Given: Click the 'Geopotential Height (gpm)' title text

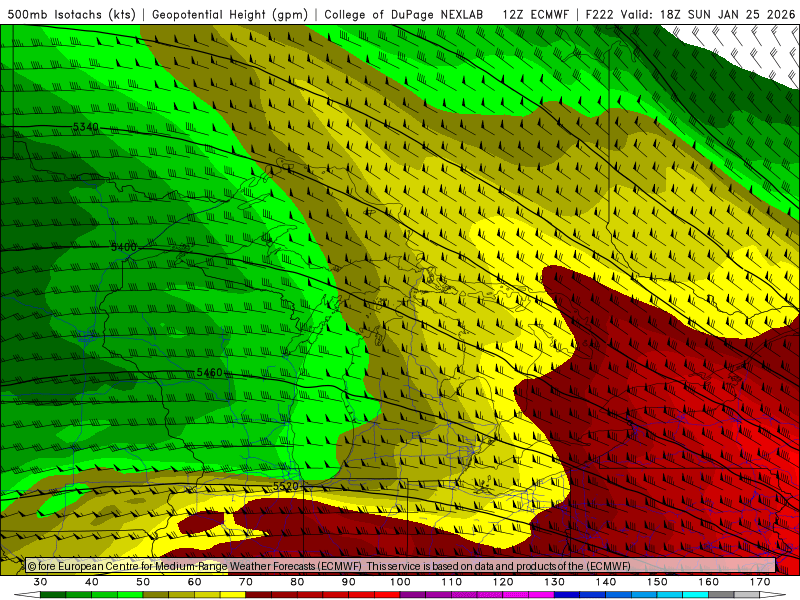Looking at the screenshot, I should (x=230, y=14).
